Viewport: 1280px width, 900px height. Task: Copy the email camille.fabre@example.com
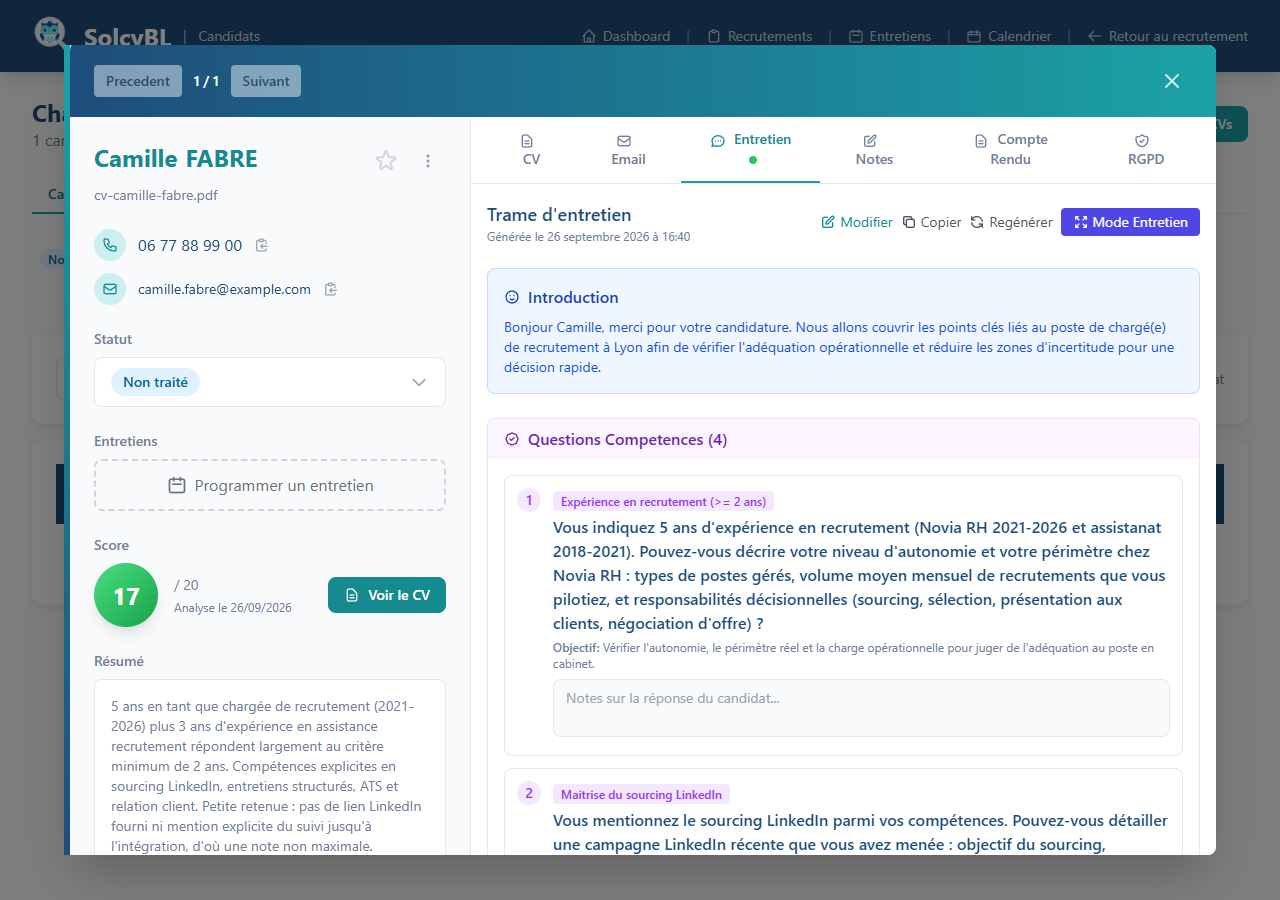[331, 289]
